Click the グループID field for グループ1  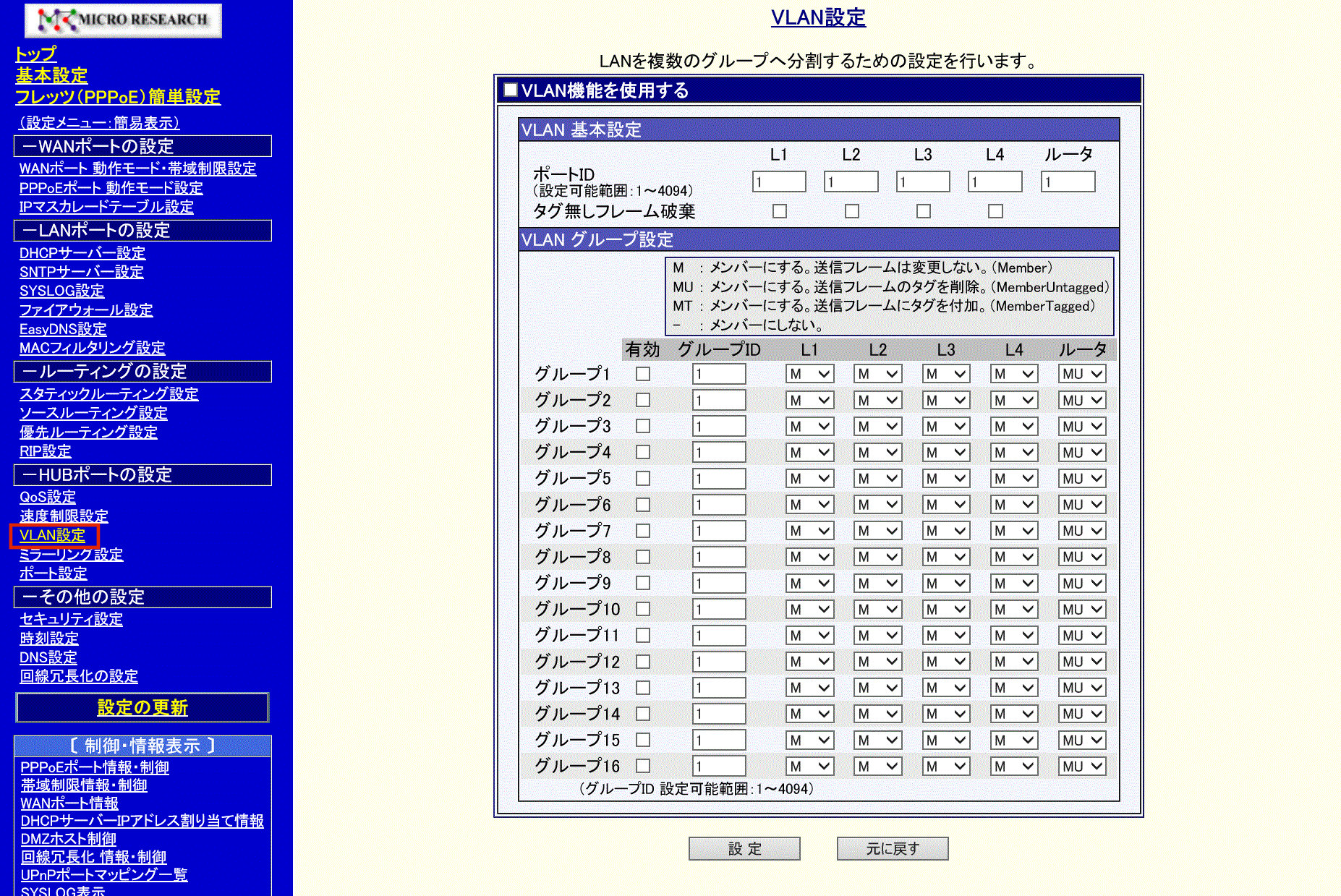point(719,374)
